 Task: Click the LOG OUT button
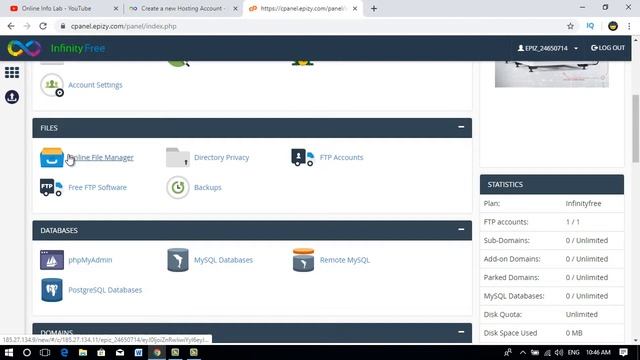(608, 48)
